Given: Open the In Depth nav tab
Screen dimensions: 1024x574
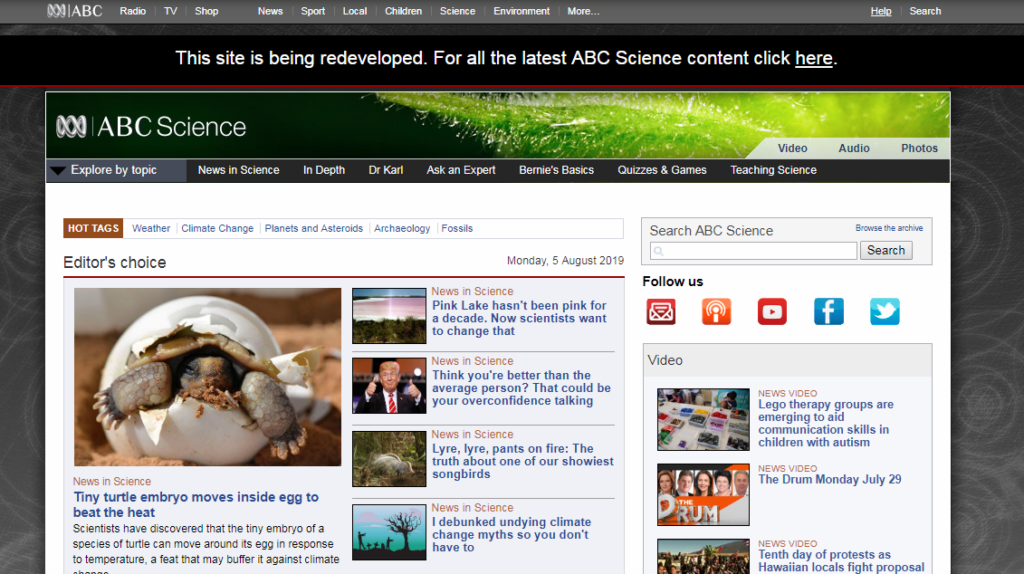Looking at the screenshot, I should click(324, 170).
